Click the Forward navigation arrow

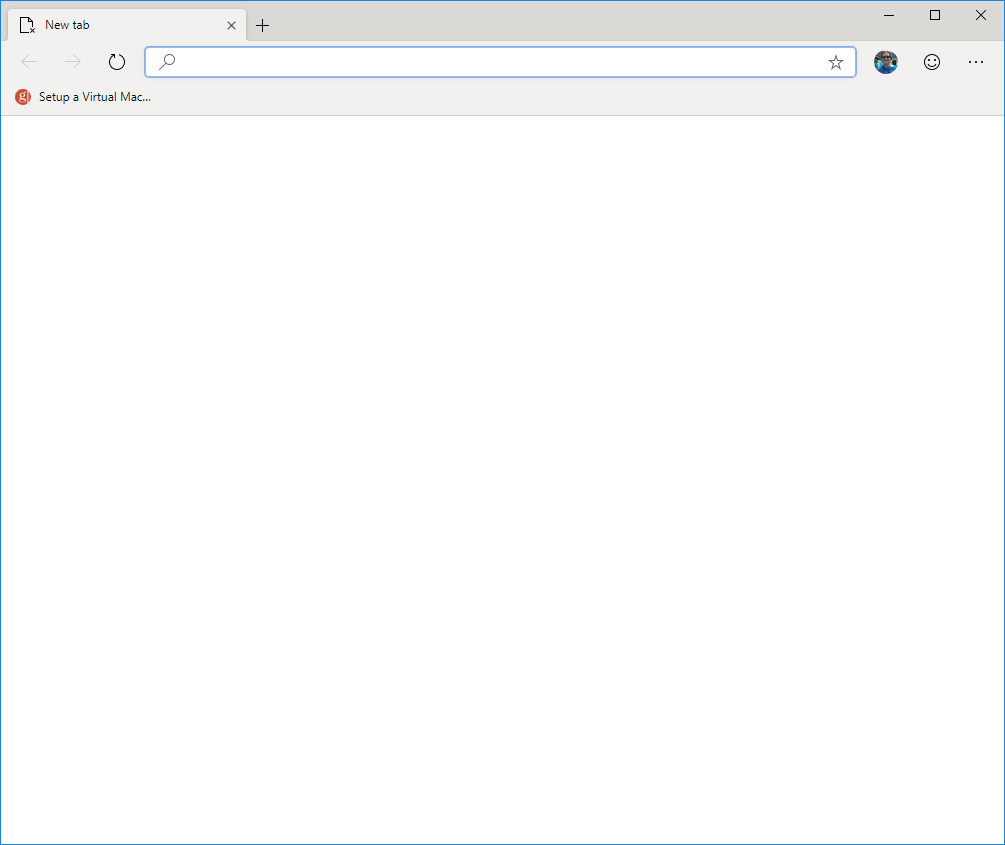[x=72, y=61]
